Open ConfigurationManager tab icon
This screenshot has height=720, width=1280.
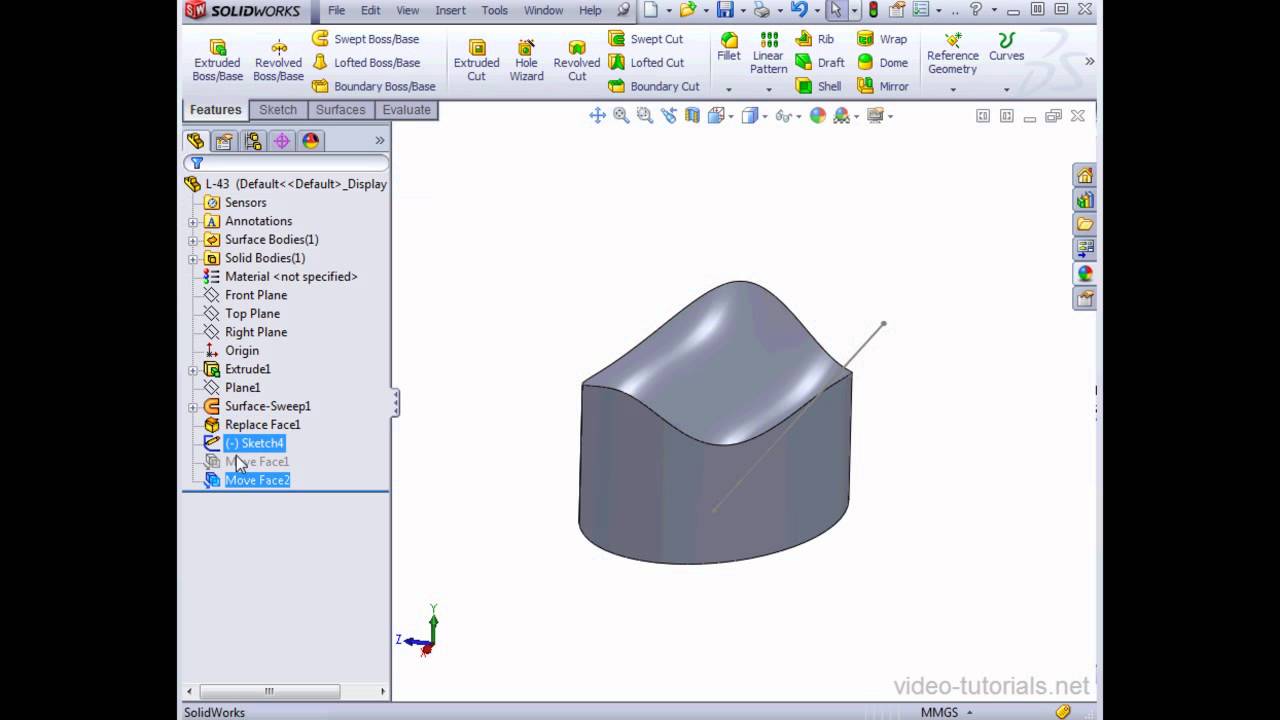click(253, 141)
